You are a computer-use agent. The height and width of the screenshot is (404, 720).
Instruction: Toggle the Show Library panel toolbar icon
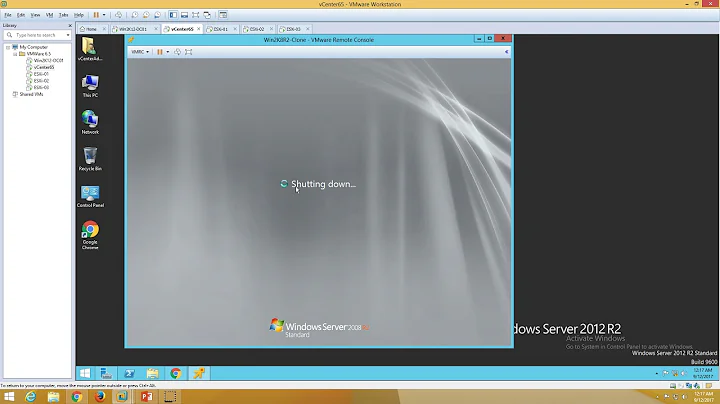tap(173, 15)
